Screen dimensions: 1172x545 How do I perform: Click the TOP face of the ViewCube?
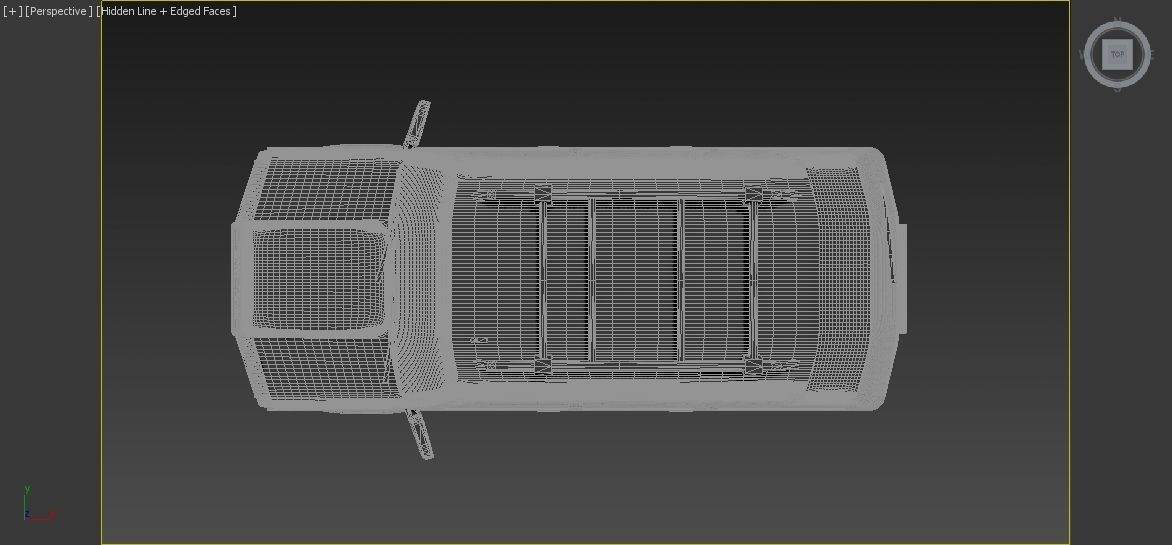[x=1117, y=55]
